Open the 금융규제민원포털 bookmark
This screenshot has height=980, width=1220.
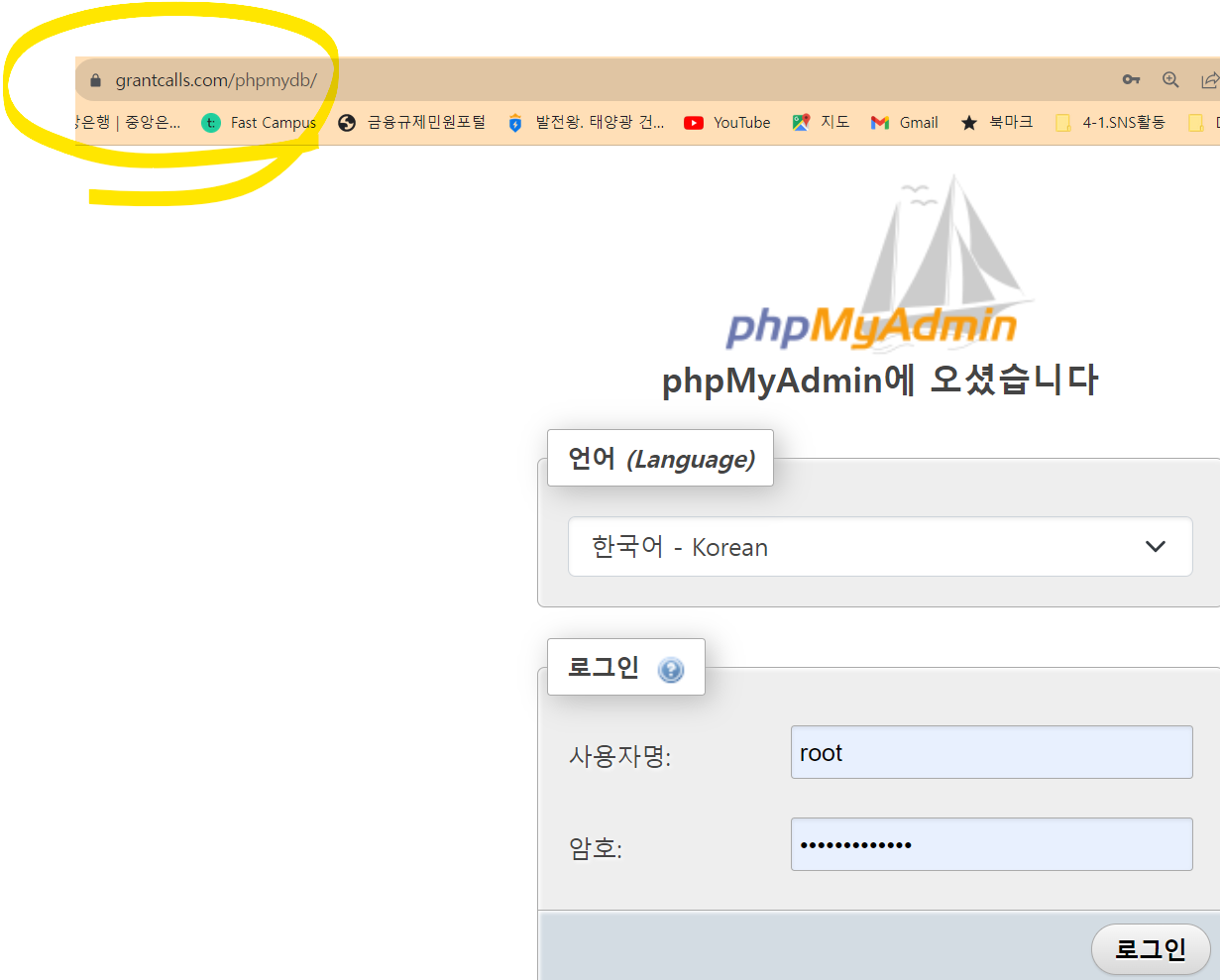click(x=412, y=123)
